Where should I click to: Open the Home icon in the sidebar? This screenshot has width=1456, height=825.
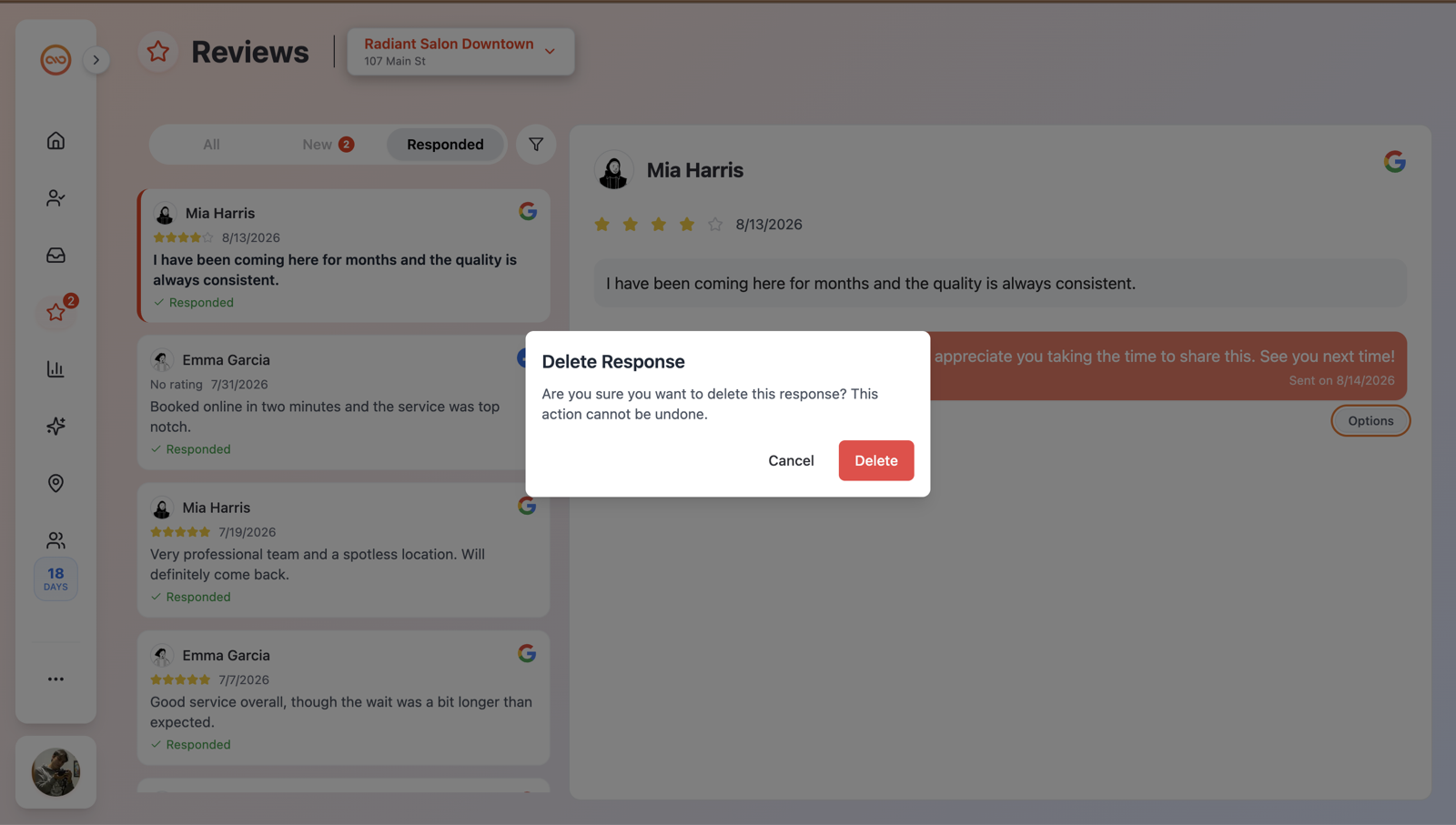pyautogui.click(x=56, y=141)
